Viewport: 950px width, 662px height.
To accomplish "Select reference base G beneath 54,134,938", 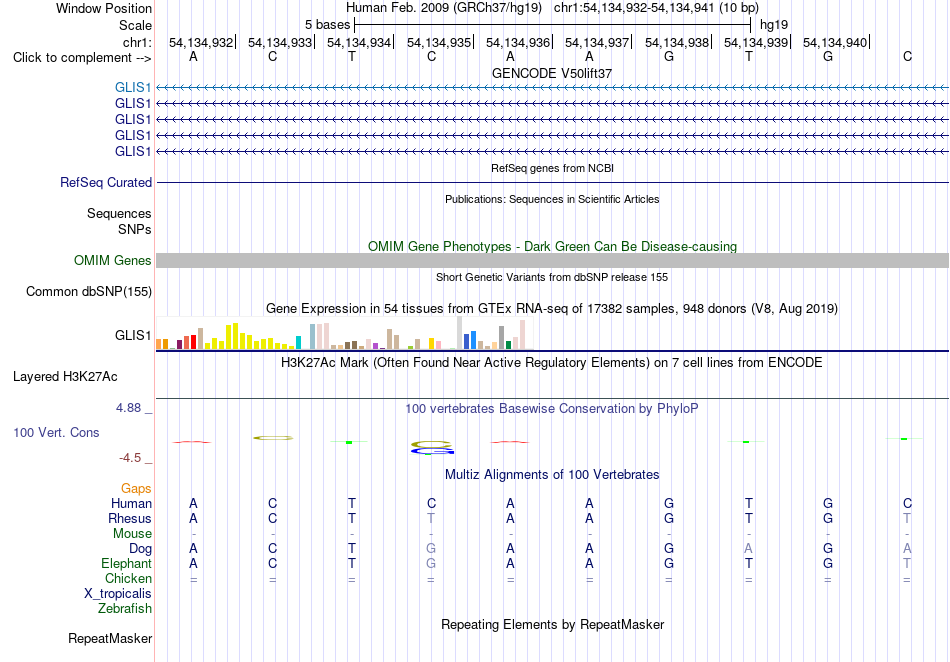I will (669, 56).
